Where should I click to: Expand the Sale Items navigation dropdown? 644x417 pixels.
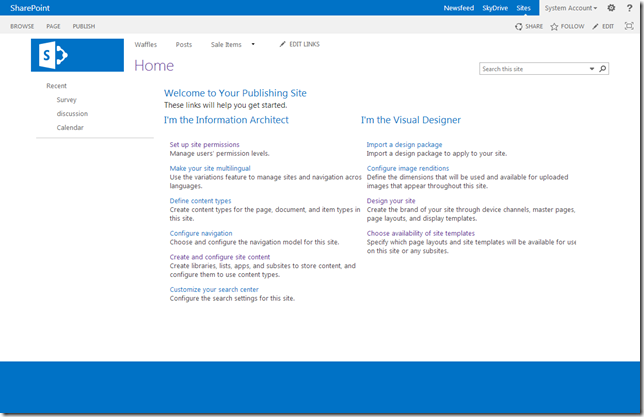(x=253, y=44)
